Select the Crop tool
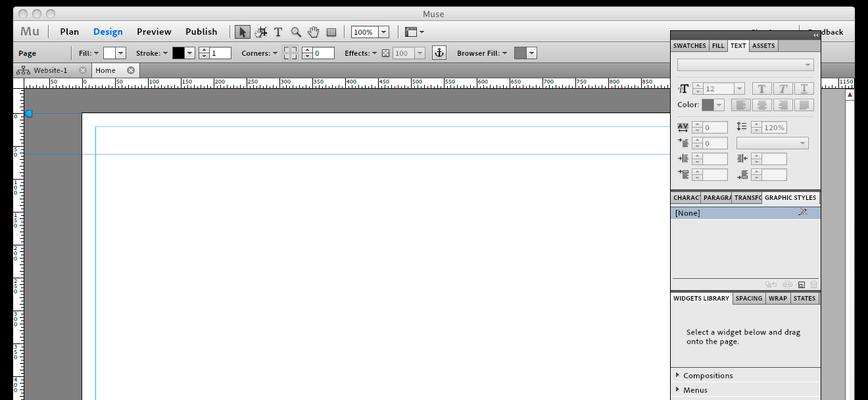This screenshot has height=400, width=868. pyautogui.click(x=261, y=32)
